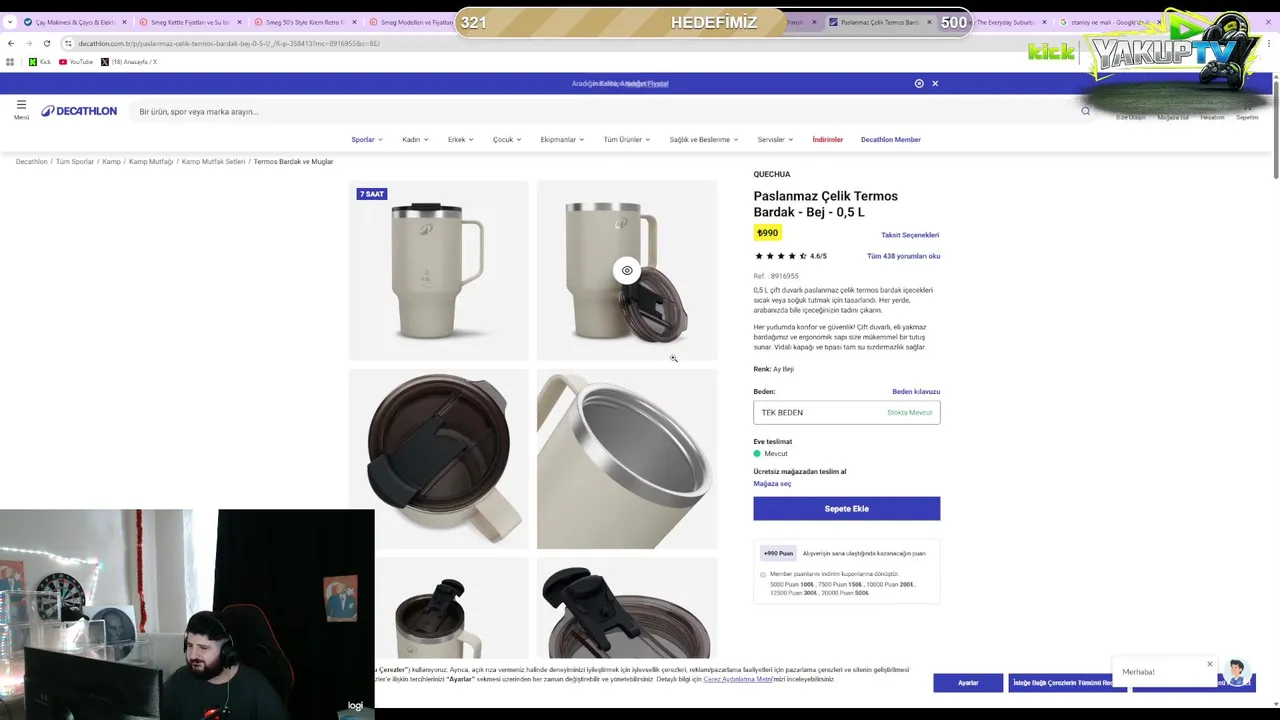Open the mug interior product image

tap(627, 459)
